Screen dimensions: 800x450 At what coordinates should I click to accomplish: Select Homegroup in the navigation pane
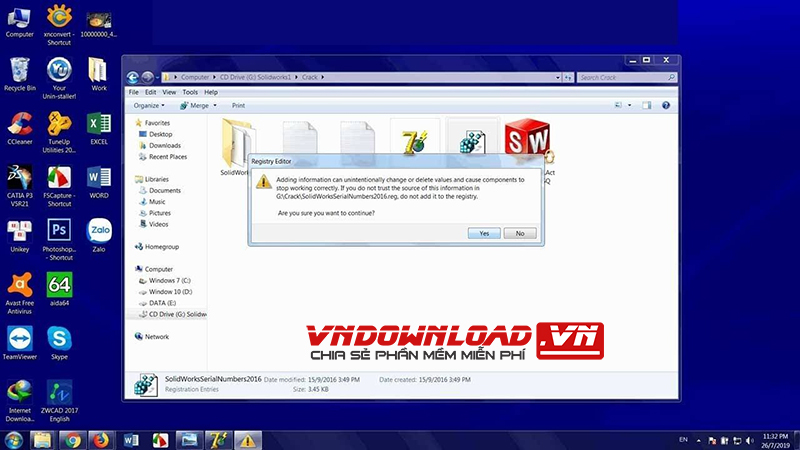[157, 246]
